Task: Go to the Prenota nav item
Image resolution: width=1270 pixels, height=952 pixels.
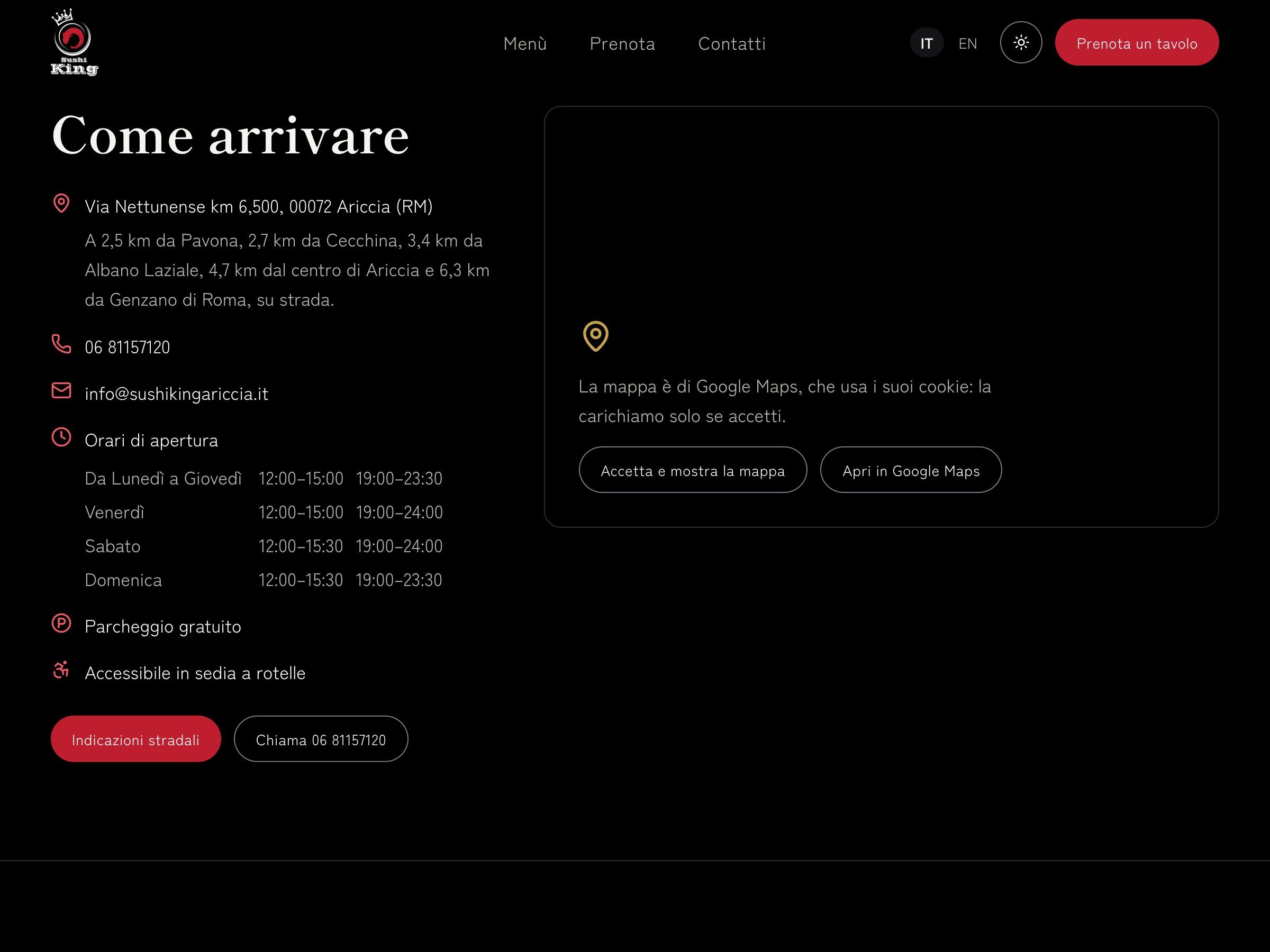Action: click(x=622, y=43)
